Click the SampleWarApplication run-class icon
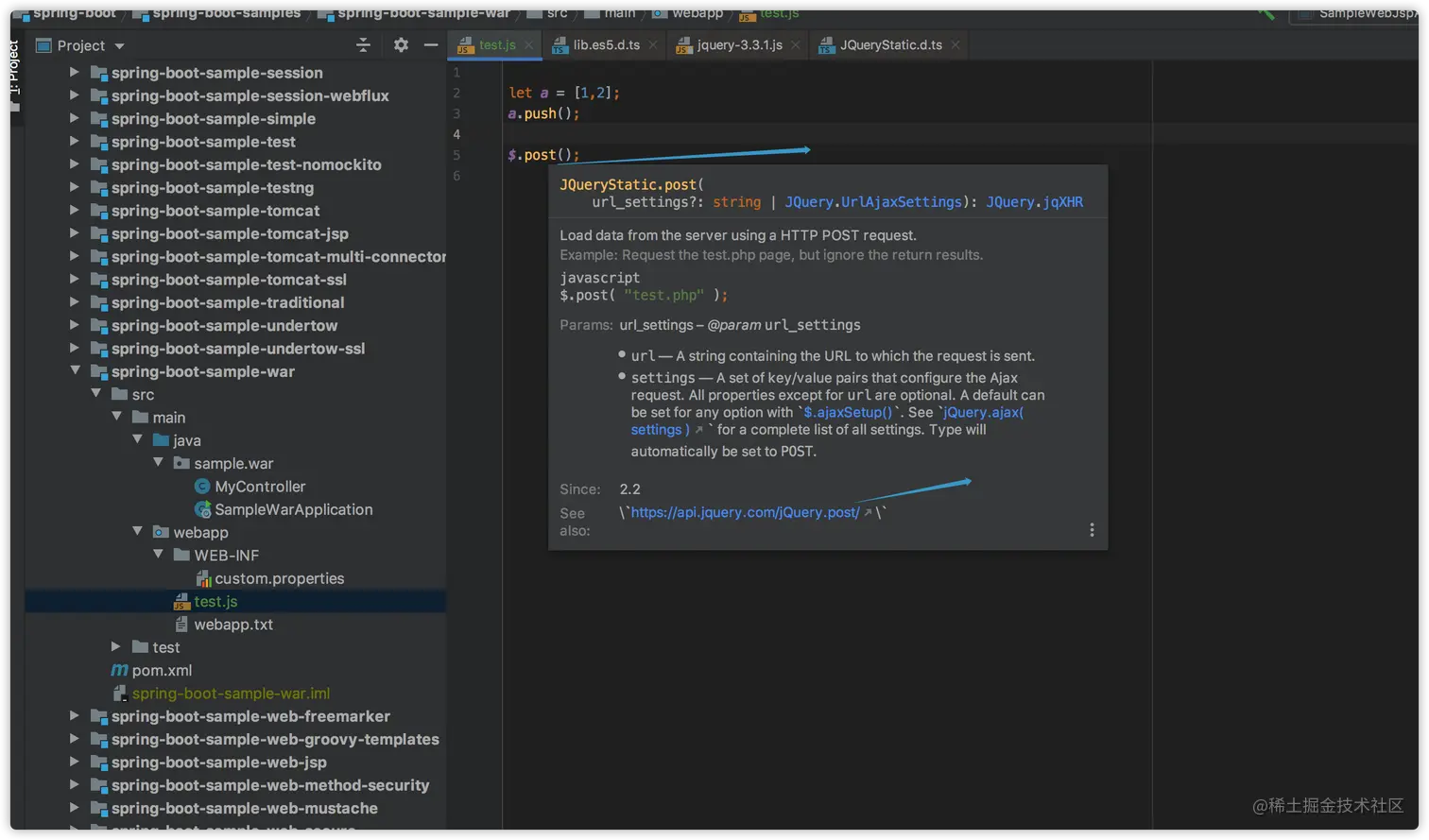This screenshot has width=1429, height=840. [x=201, y=509]
